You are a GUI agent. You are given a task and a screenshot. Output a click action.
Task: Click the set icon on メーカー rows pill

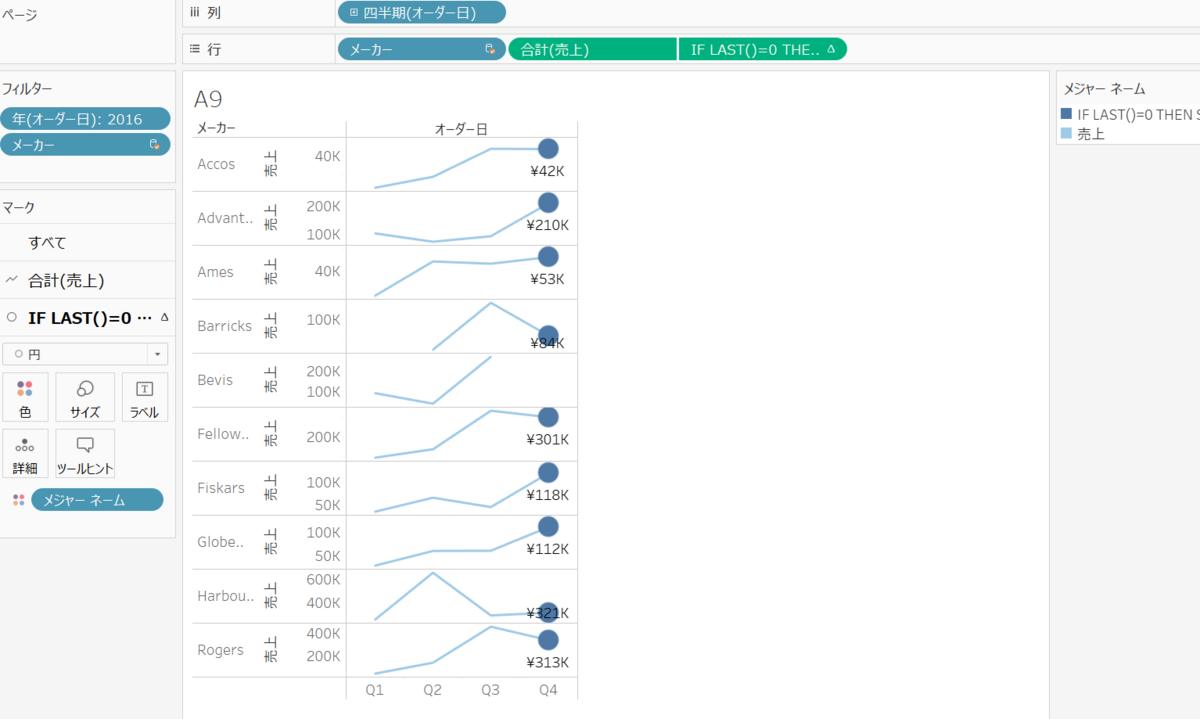coord(490,49)
